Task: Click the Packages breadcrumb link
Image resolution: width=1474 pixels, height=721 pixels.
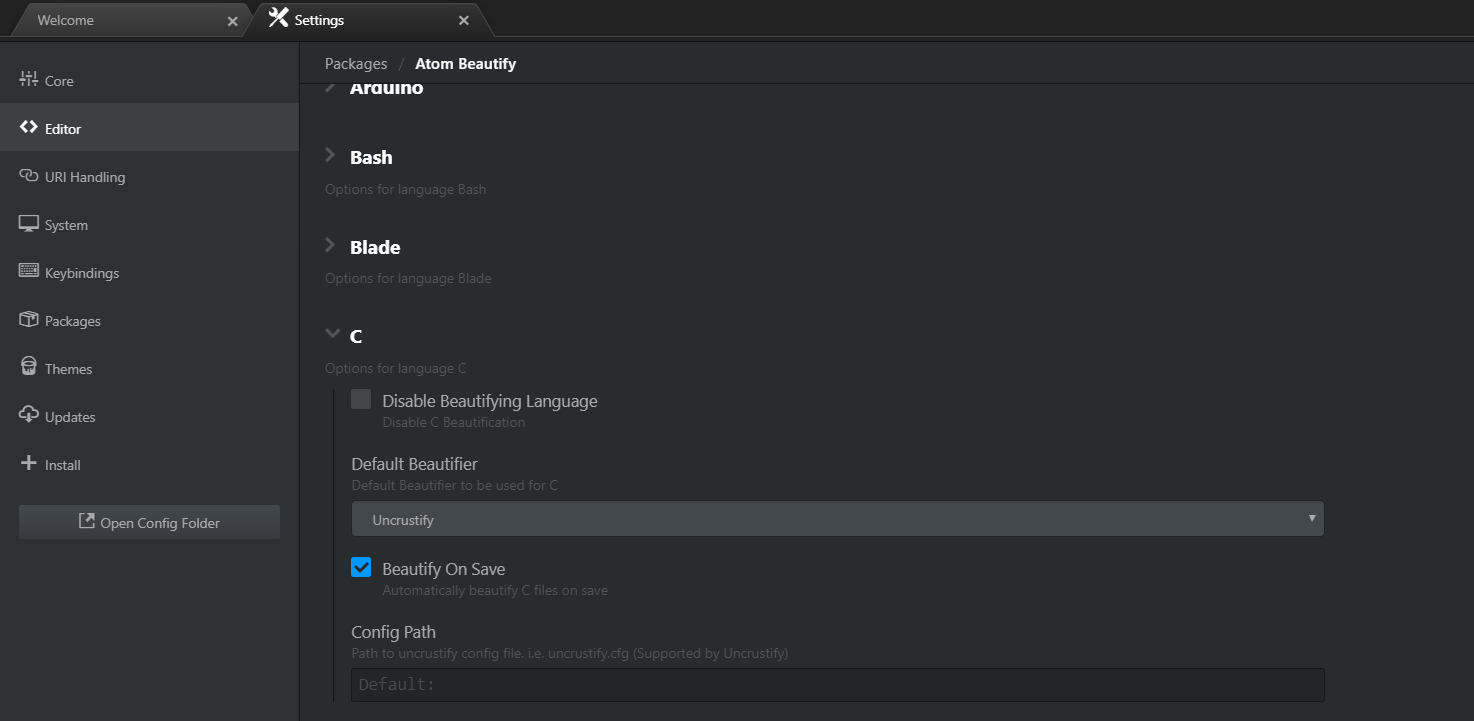Action: 355,63
